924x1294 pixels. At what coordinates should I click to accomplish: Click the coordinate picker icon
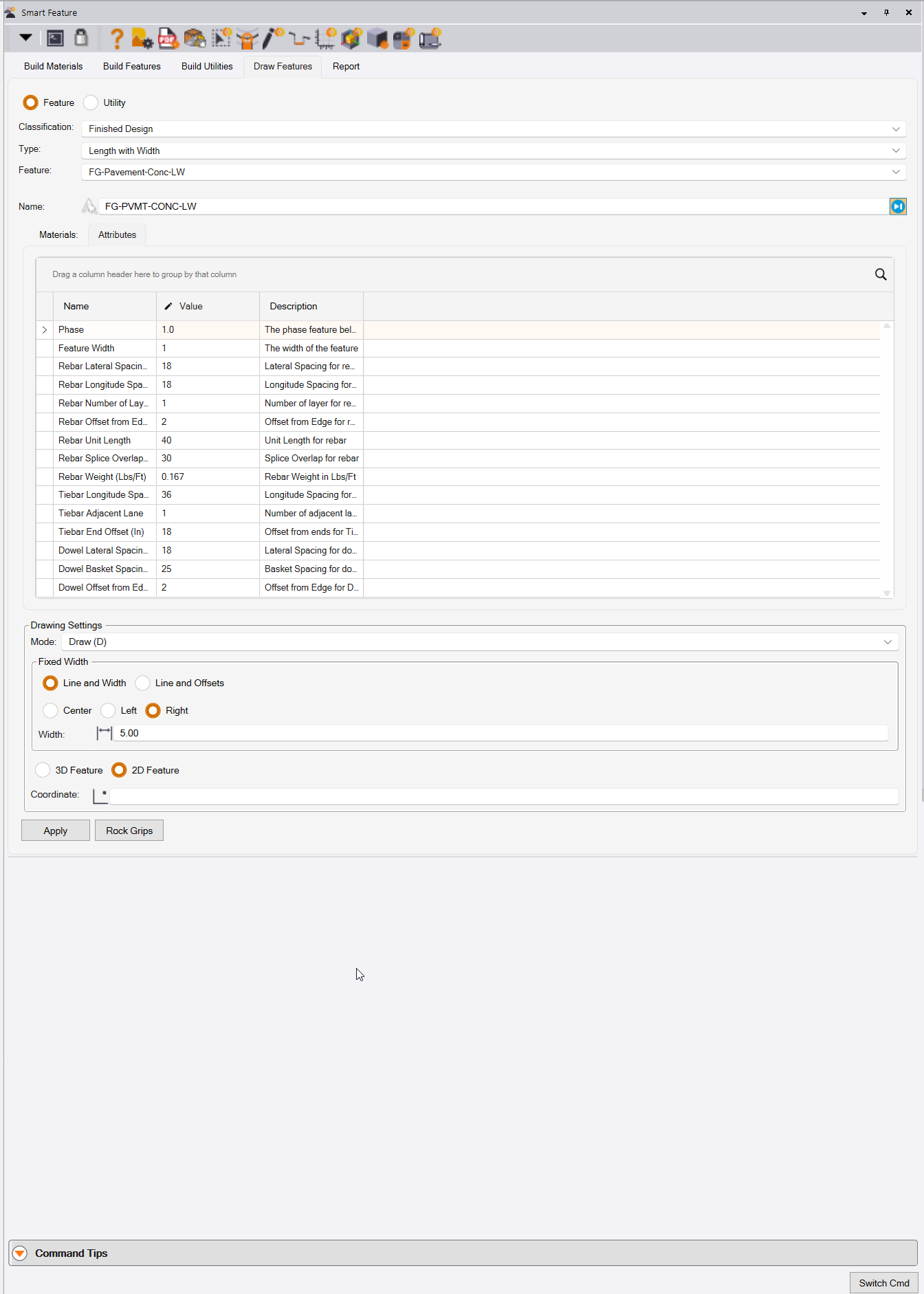click(x=100, y=796)
